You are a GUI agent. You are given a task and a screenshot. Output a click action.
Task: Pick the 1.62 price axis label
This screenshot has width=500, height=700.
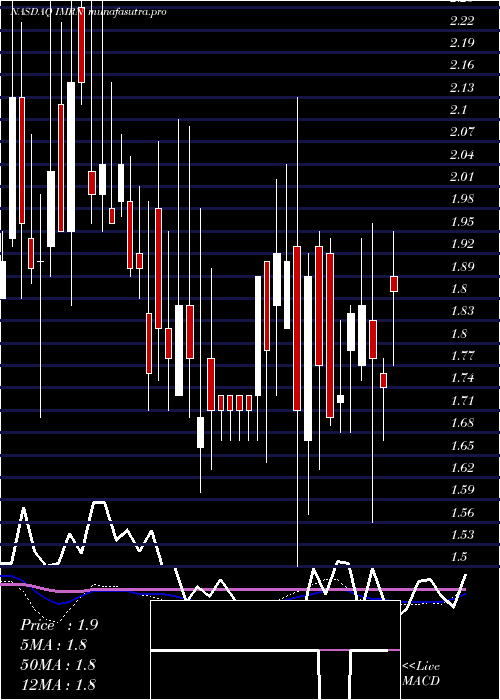pyautogui.click(x=462, y=468)
